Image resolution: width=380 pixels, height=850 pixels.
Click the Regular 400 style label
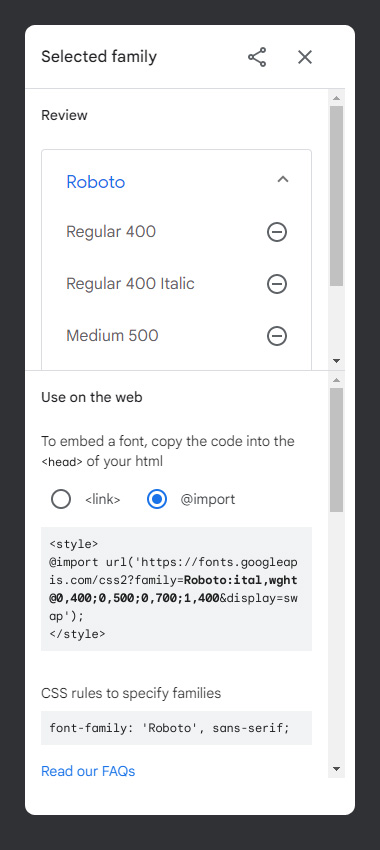[x=111, y=232]
